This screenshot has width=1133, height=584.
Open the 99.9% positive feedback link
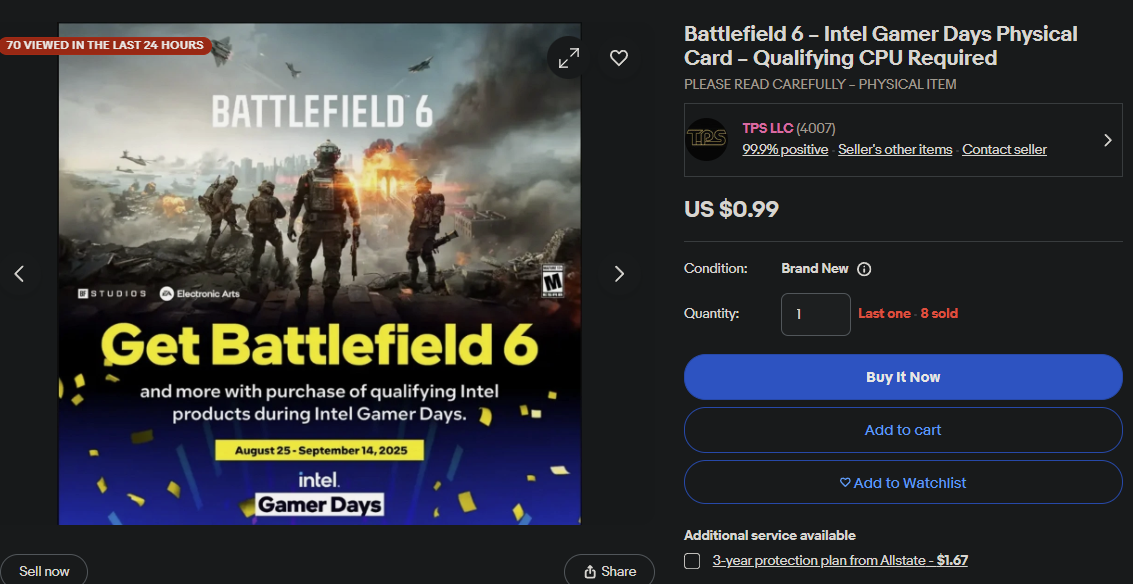(785, 150)
